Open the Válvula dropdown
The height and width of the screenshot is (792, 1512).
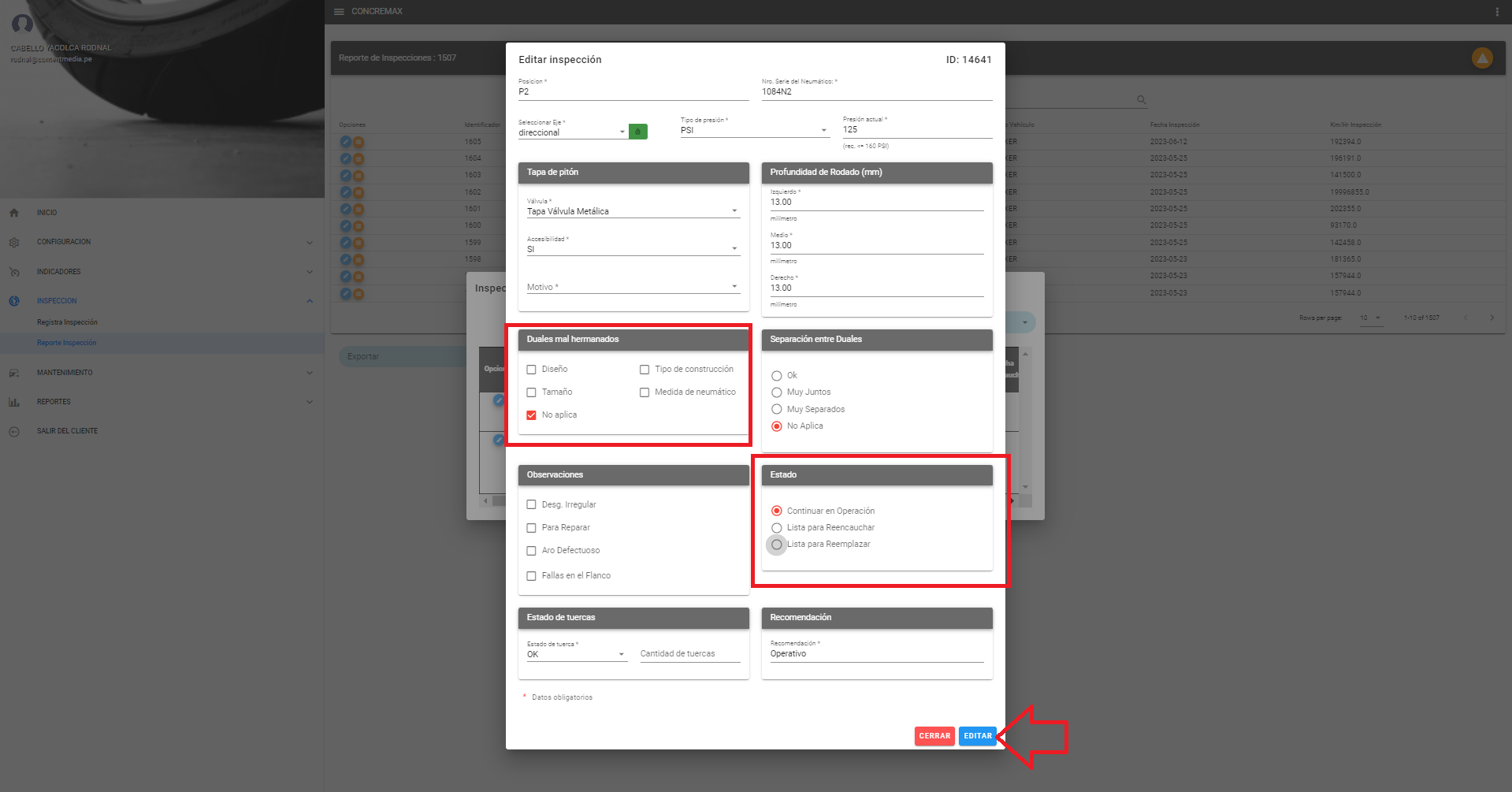pyautogui.click(x=633, y=211)
